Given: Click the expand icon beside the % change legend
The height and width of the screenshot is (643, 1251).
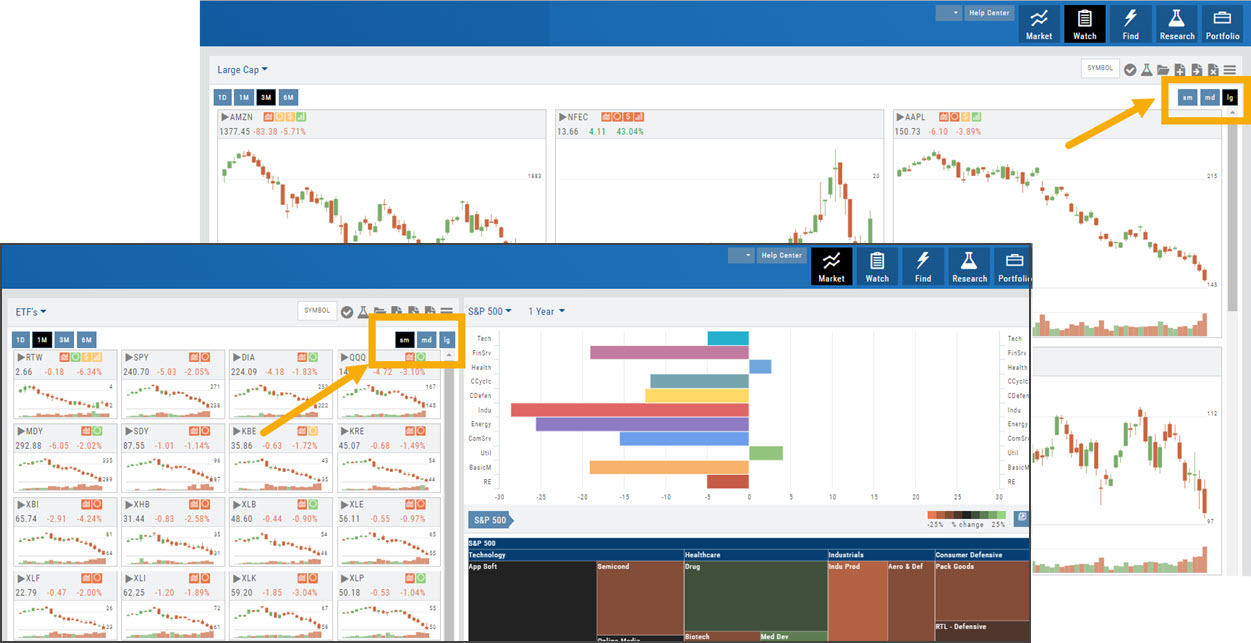Looking at the screenshot, I should pos(1022,518).
